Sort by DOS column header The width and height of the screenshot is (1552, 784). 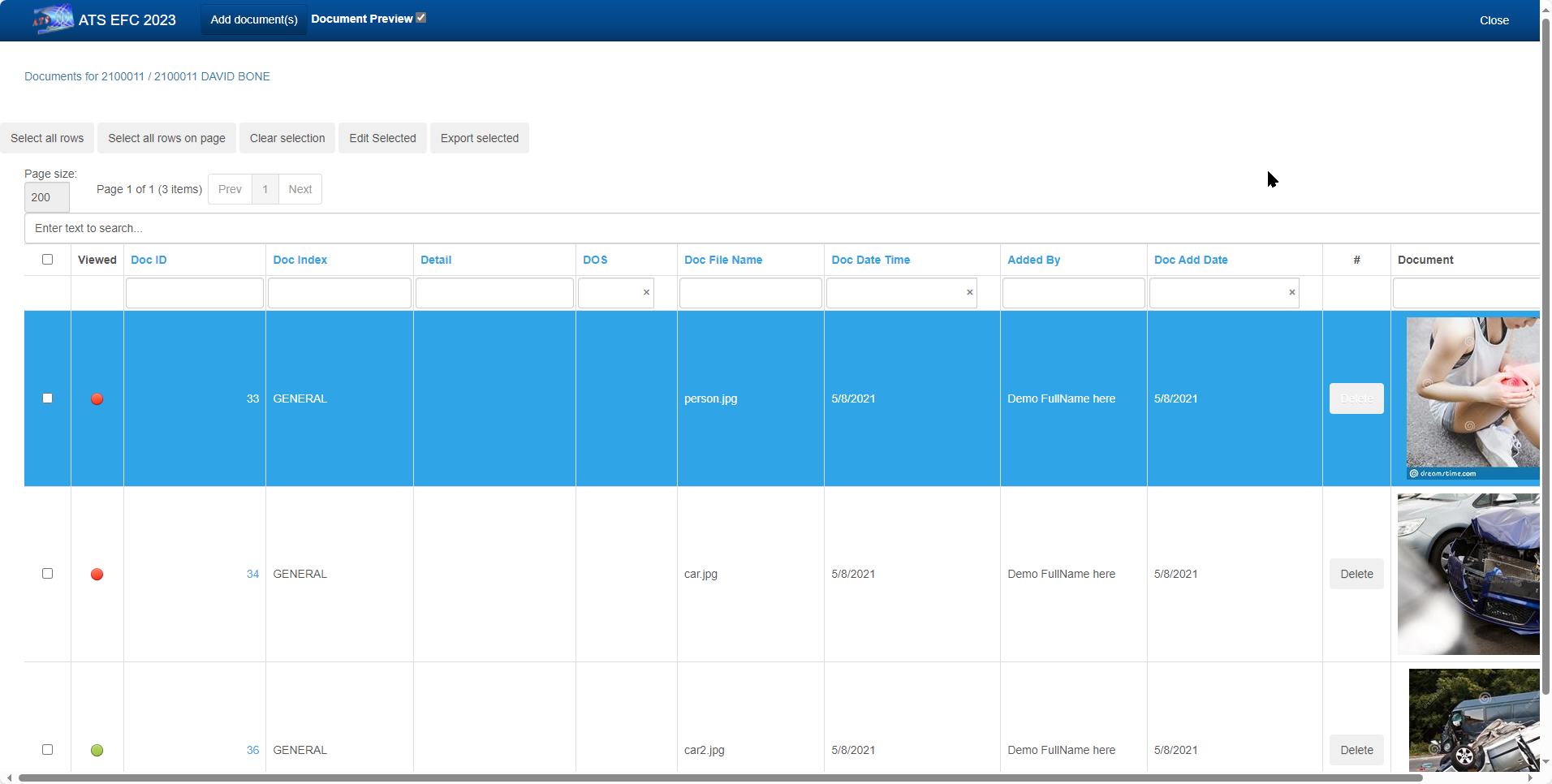click(x=595, y=260)
